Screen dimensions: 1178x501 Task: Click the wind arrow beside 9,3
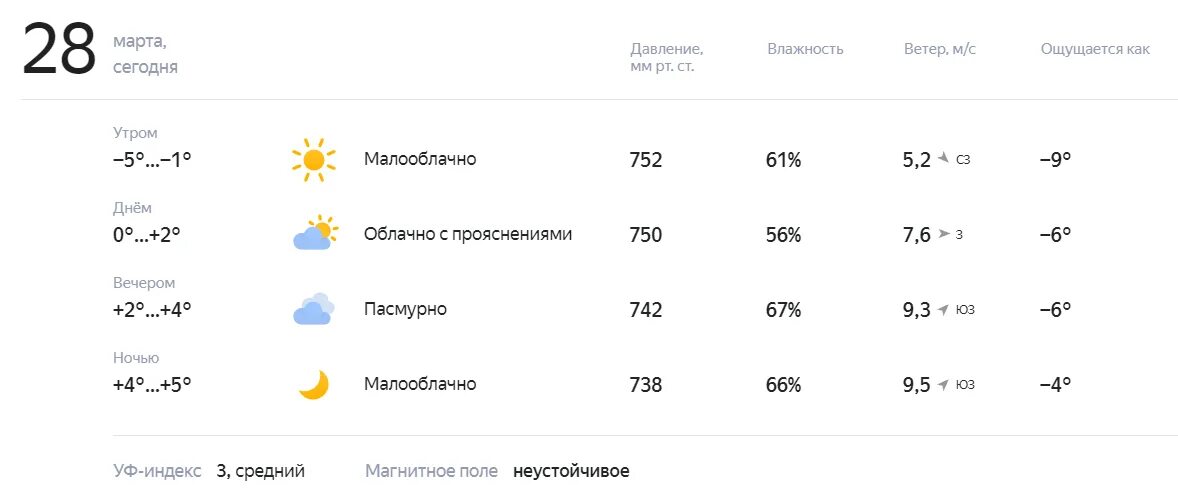click(944, 309)
